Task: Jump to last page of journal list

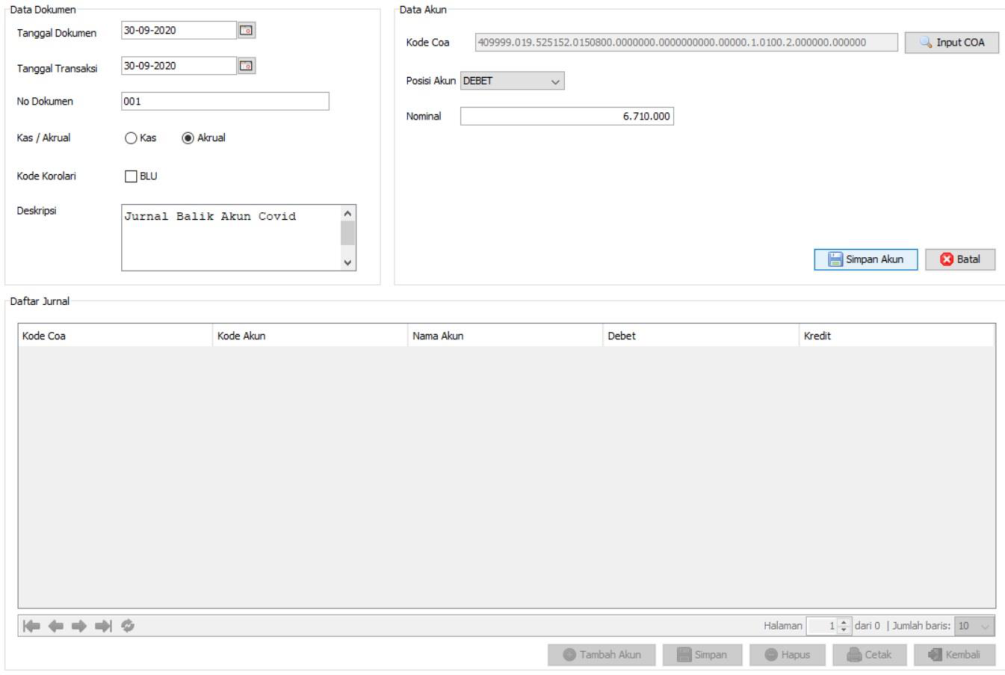Action: pos(103,626)
